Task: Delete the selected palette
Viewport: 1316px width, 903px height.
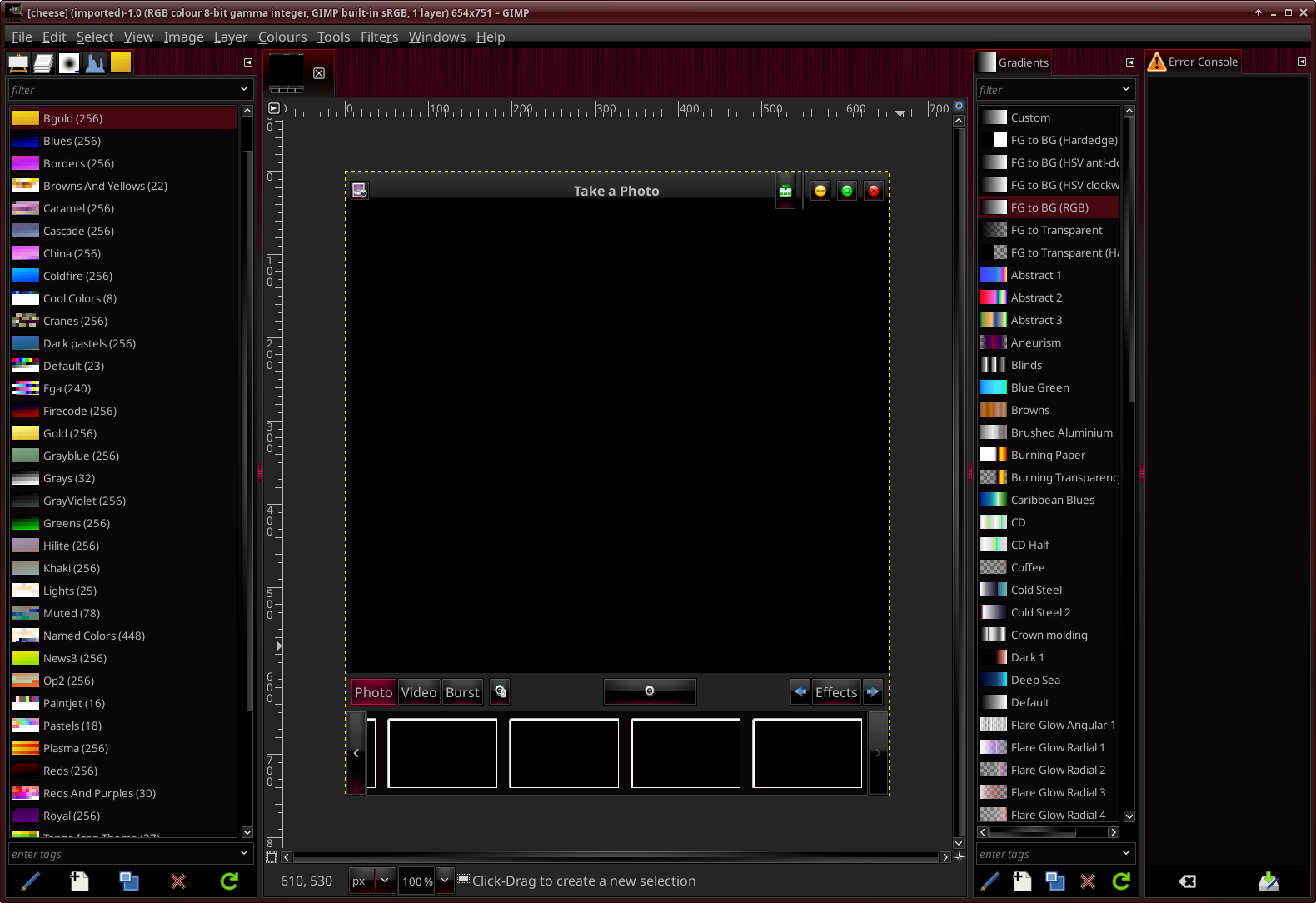Action: tap(178, 881)
